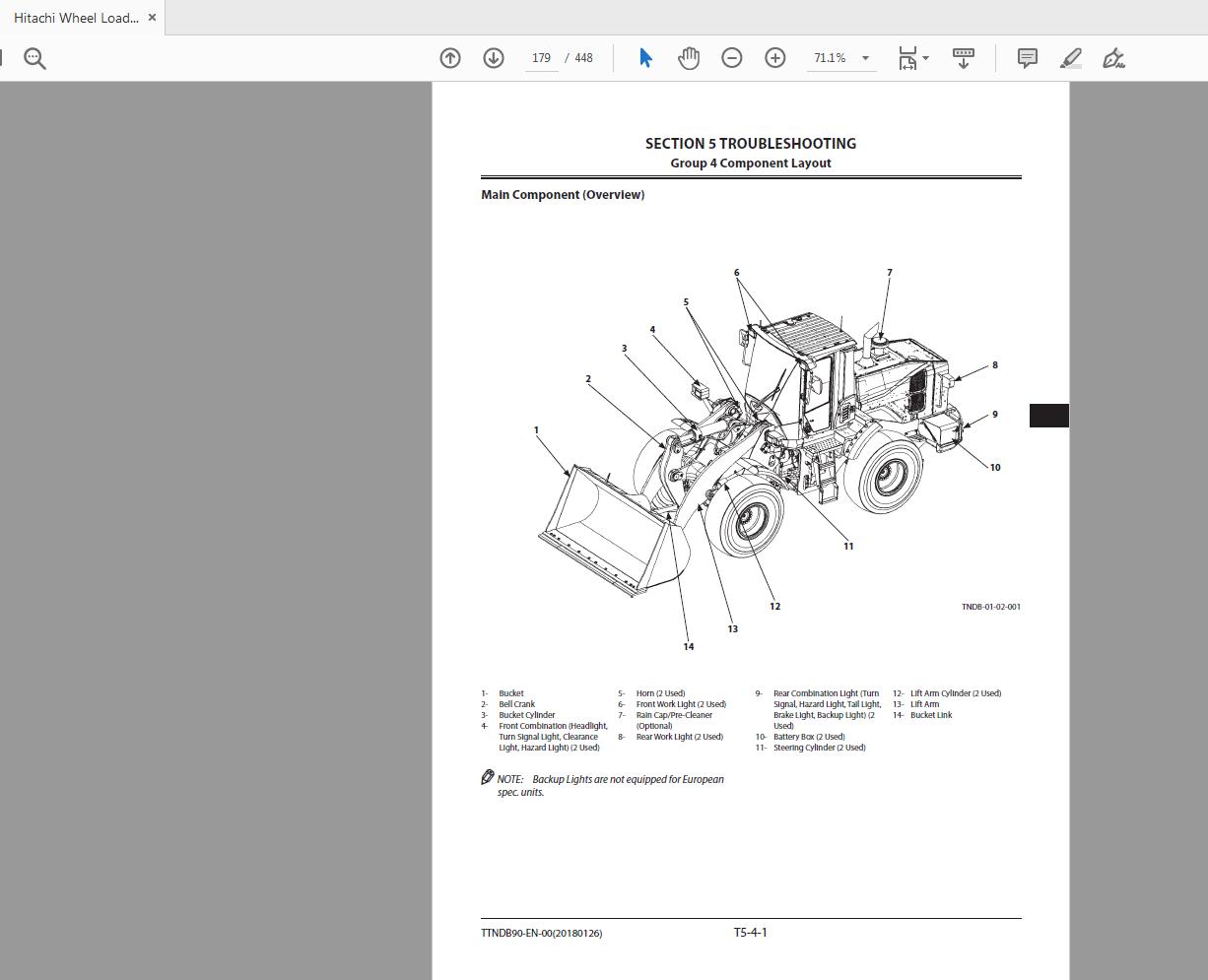
Task: Expand the page-fit options arrow
Action: point(926,58)
